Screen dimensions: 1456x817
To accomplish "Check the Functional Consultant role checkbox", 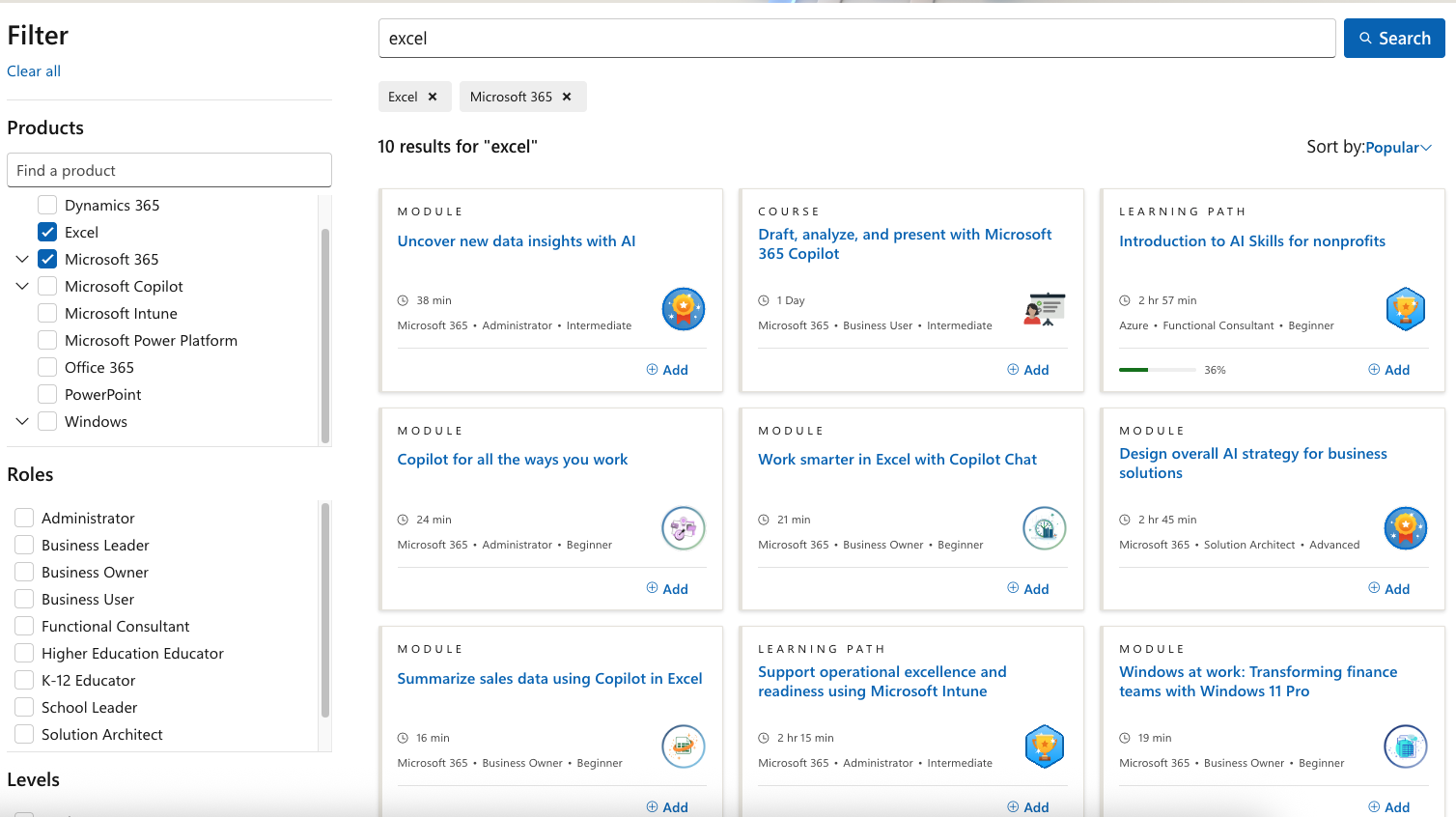I will [24, 626].
